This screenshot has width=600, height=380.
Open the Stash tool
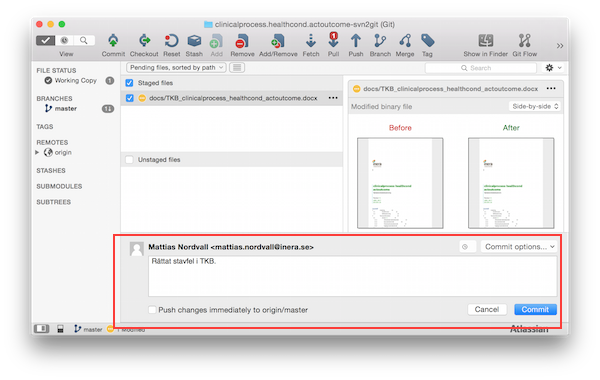[x=194, y=41]
